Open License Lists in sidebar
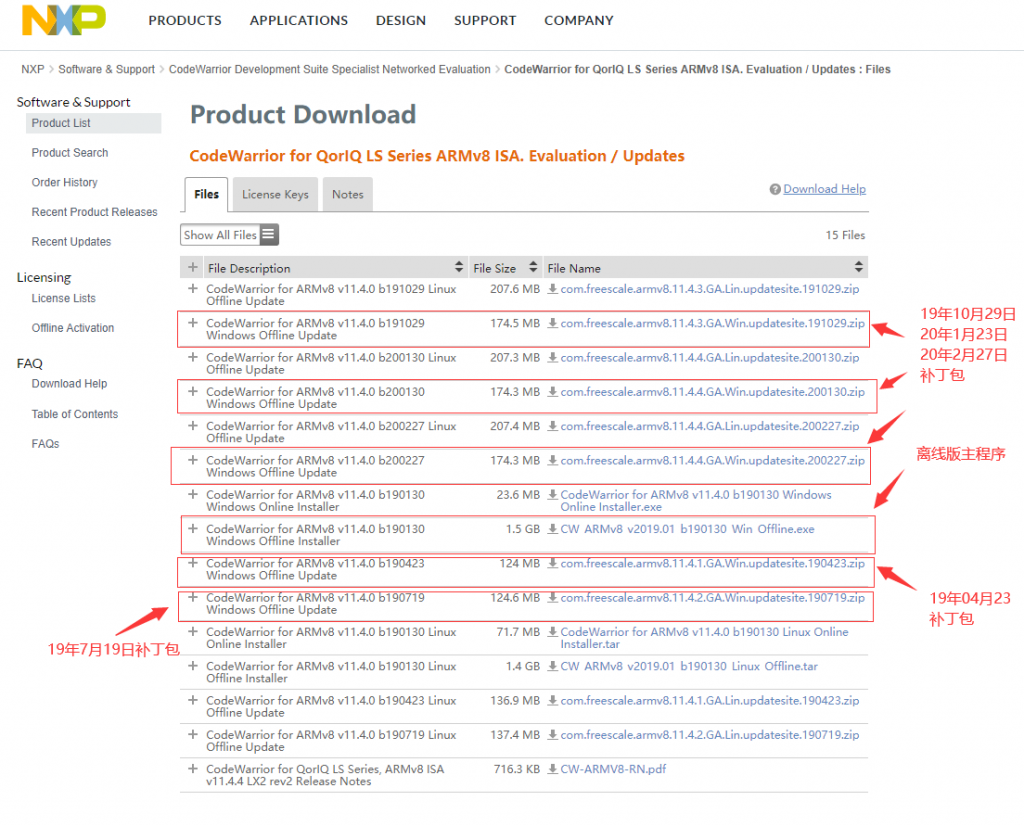Screen dimensions: 1024x826 click(x=63, y=298)
